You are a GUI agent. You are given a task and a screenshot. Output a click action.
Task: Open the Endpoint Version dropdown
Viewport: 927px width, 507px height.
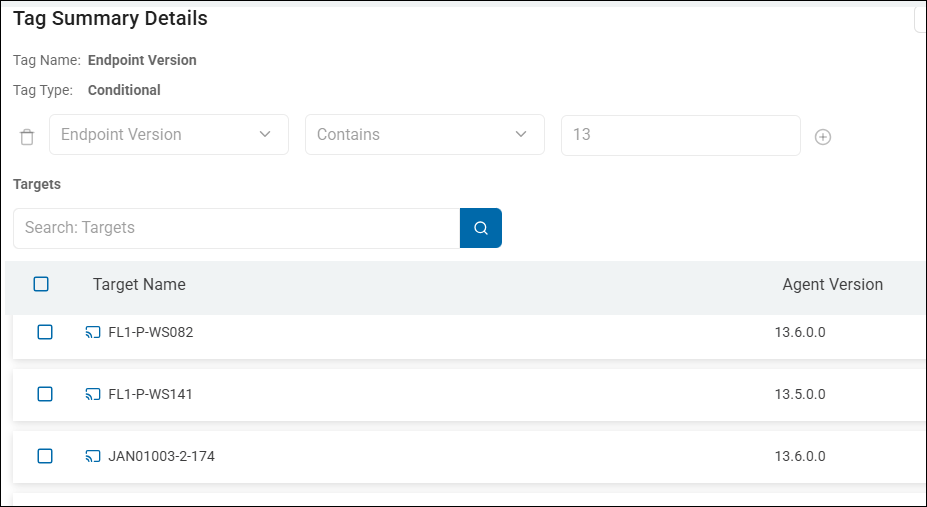(x=168, y=135)
